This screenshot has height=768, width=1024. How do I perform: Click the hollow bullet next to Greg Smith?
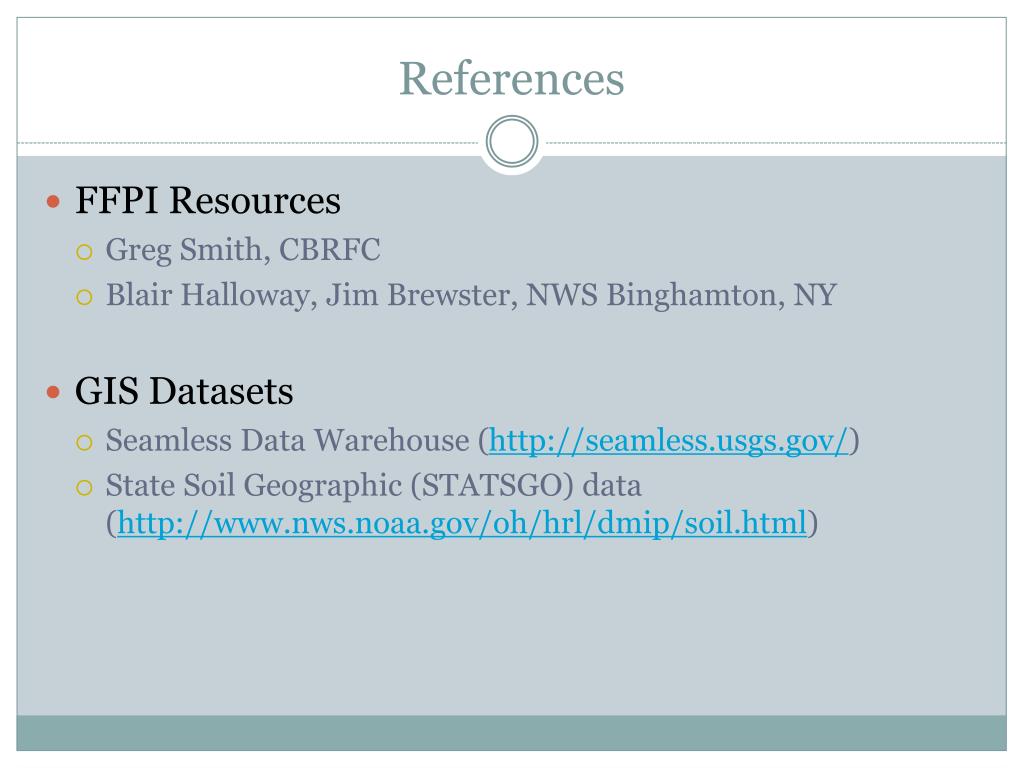pyautogui.click(x=84, y=251)
